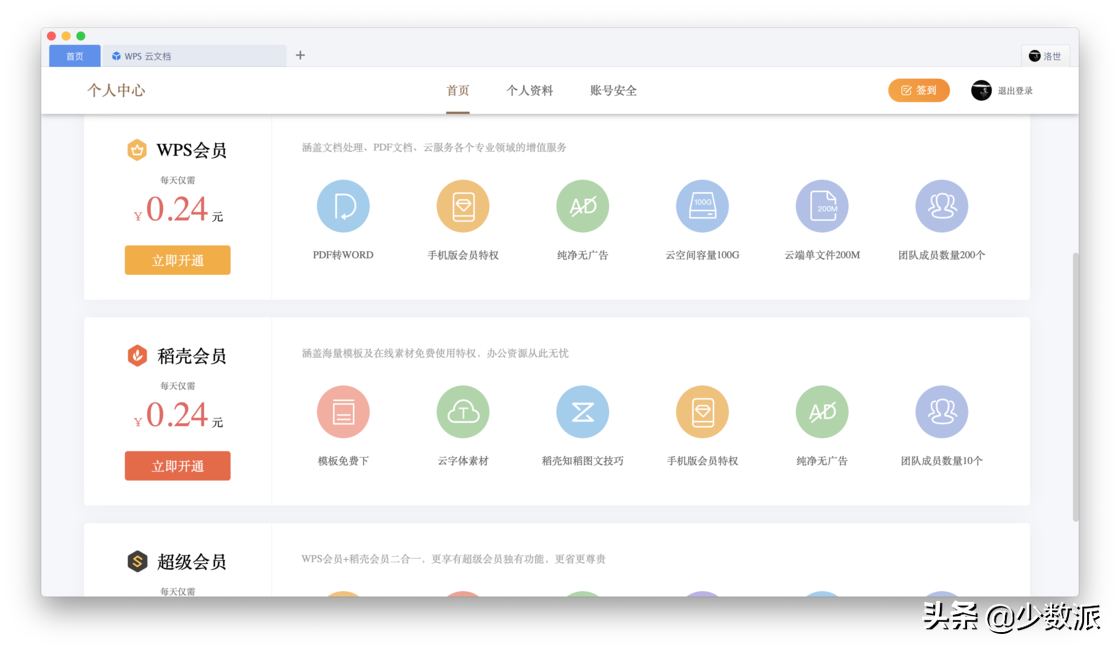
Task: Go to 账号安全 navigation item
Action: 614,91
